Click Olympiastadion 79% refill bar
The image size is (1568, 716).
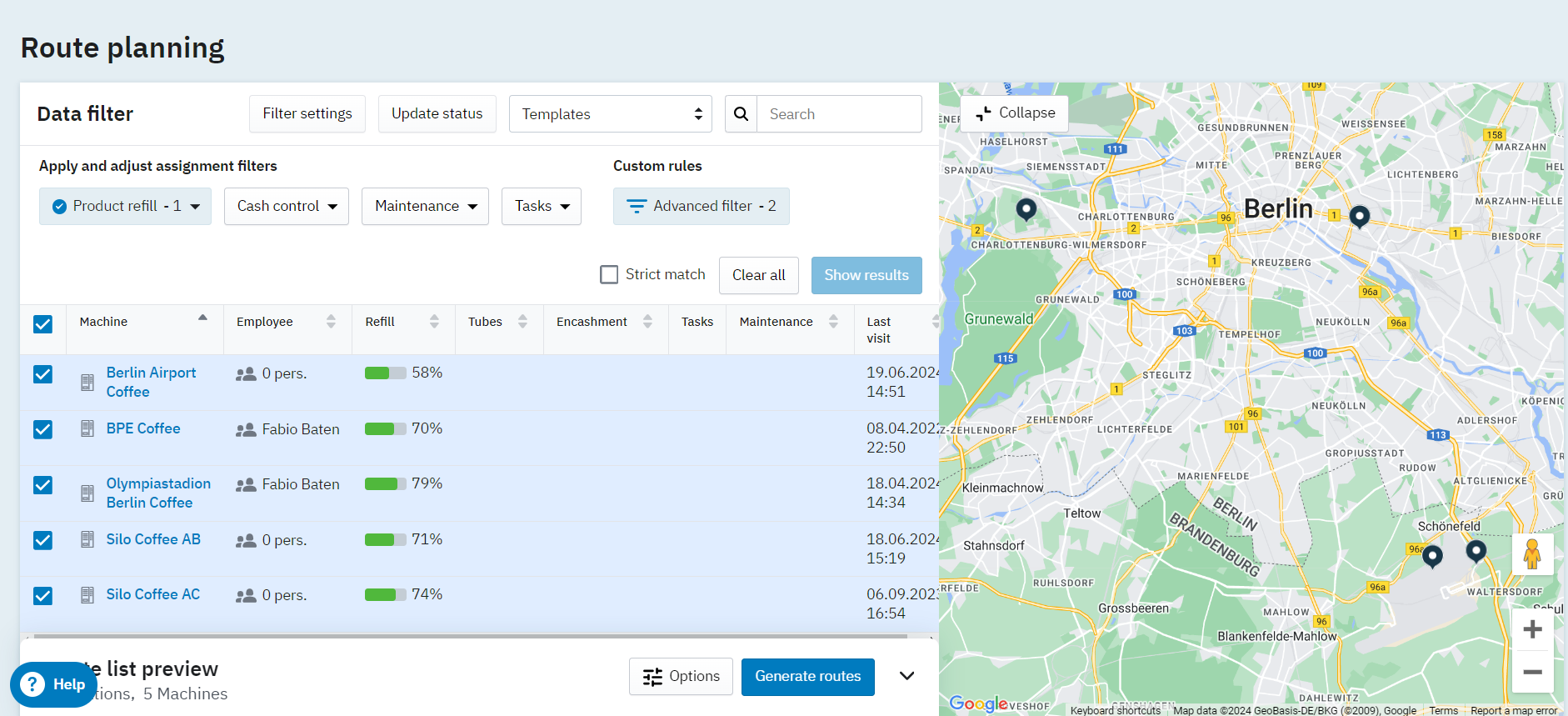(x=386, y=483)
